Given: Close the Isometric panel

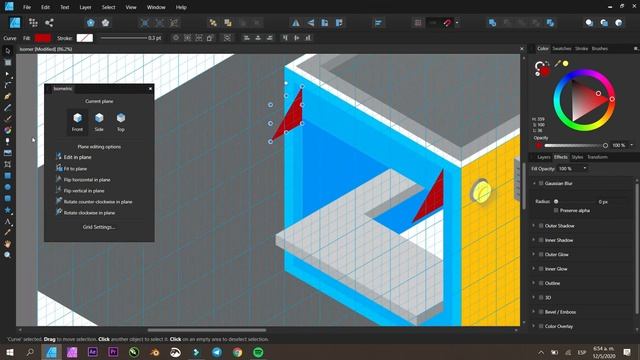Looking at the screenshot, I should [x=150, y=89].
